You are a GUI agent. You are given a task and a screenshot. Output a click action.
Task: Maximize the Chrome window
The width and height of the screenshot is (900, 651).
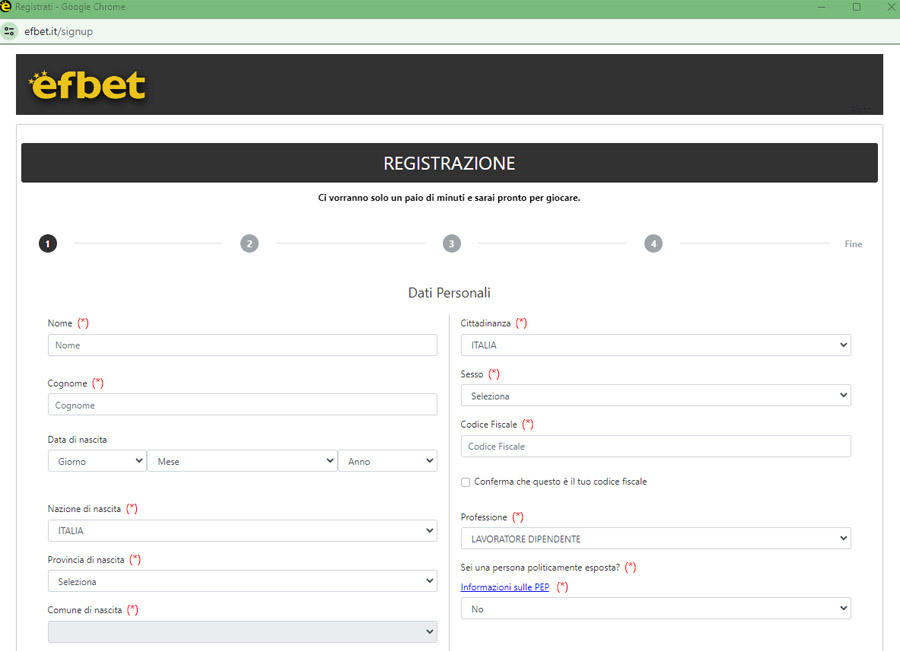[x=856, y=7]
